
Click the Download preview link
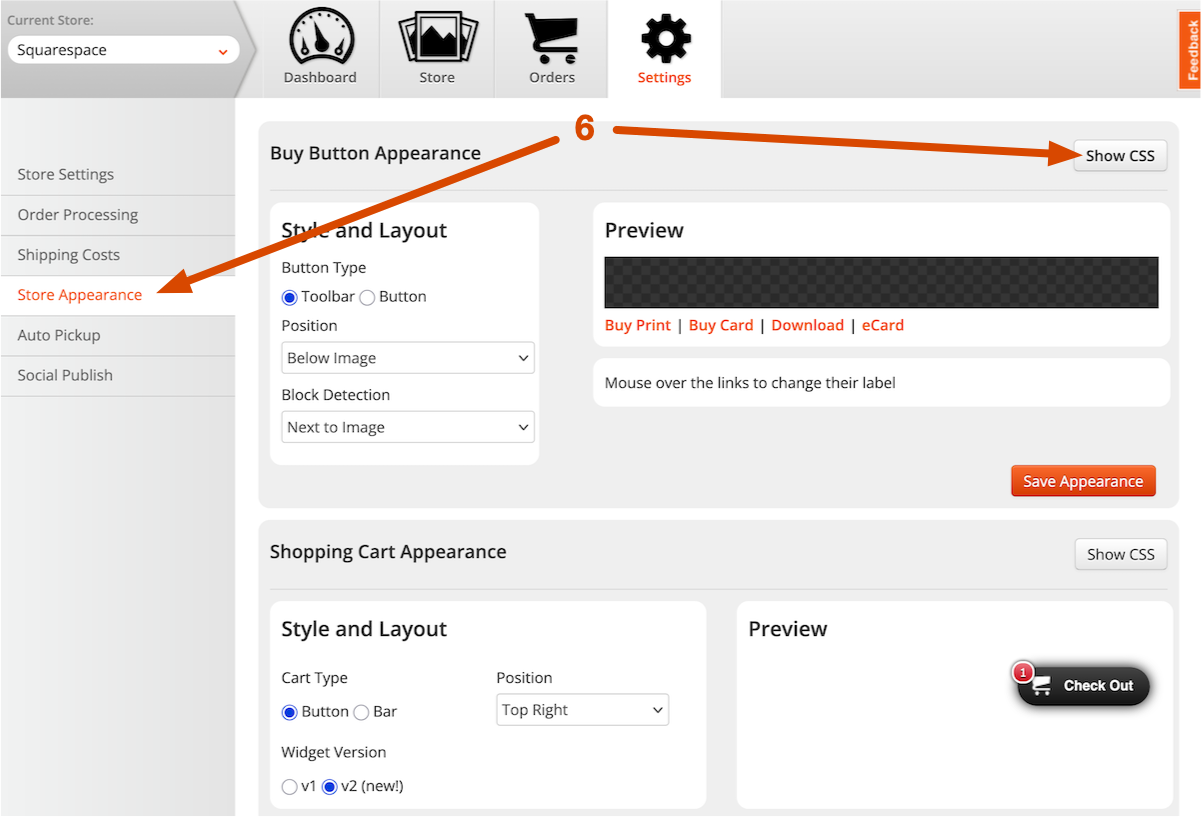(808, 325)
